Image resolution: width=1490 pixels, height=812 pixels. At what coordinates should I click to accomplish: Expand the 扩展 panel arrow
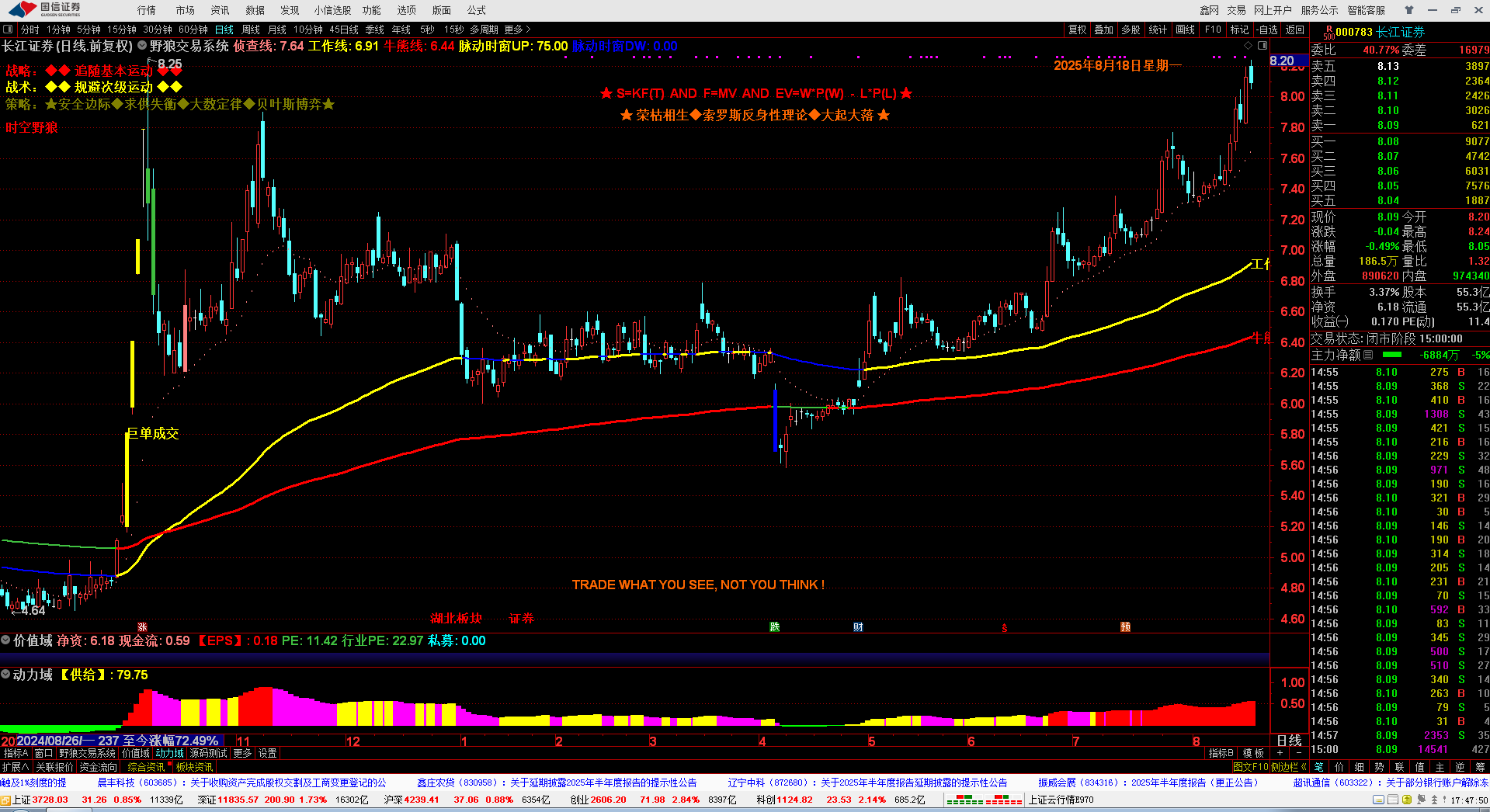(x=16, y=766)
